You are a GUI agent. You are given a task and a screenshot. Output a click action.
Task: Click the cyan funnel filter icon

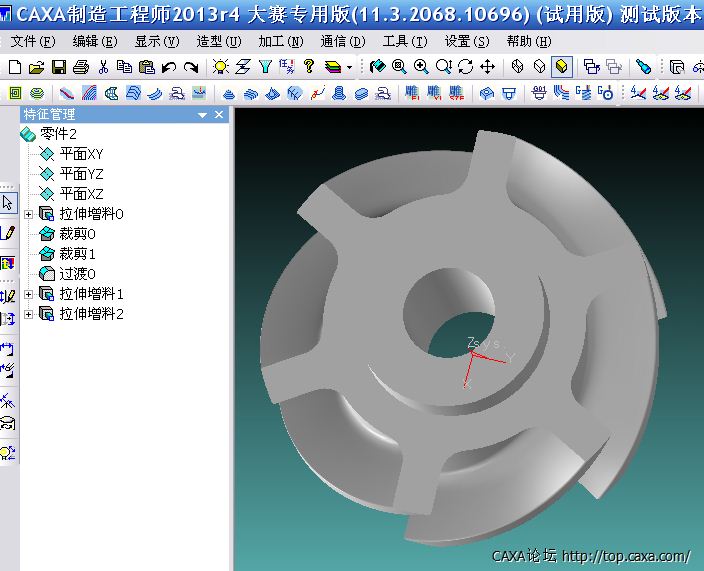265,67
